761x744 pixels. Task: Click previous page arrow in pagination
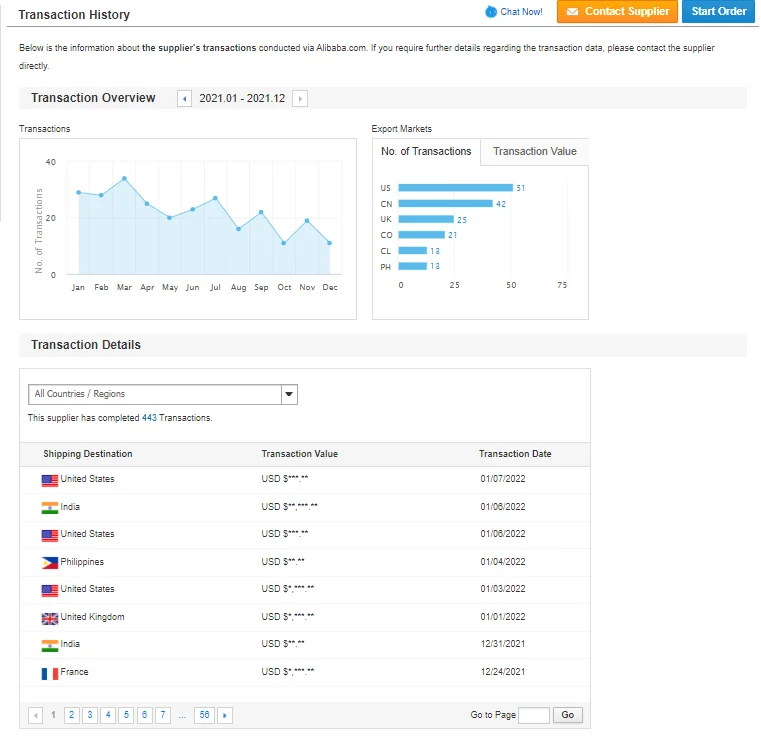[36, 715]
